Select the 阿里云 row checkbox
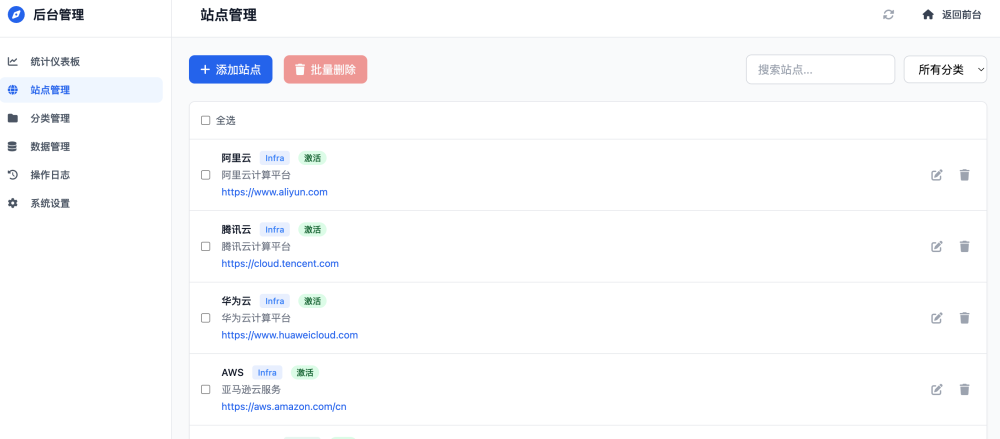 pos(205,175)
